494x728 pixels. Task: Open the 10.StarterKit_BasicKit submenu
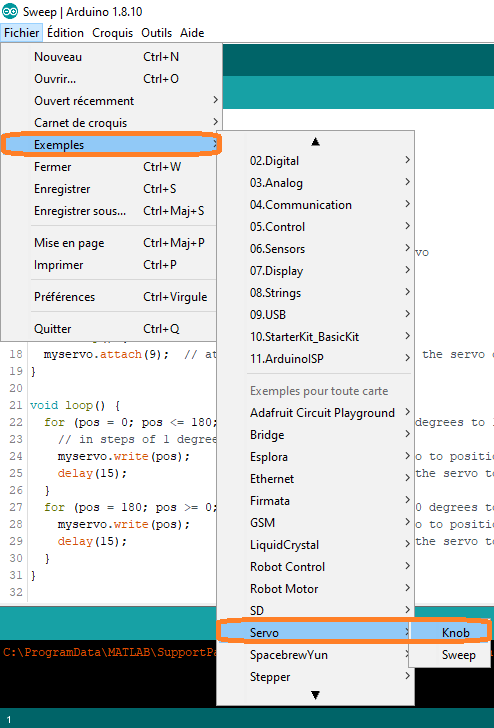pos(316,337)
